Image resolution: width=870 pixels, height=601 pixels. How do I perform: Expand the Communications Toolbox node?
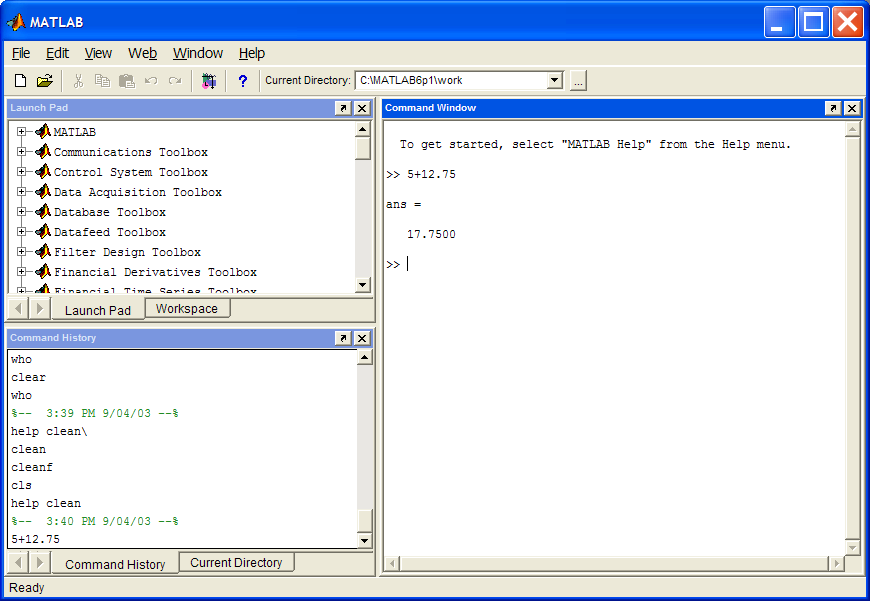coord(21,151)
